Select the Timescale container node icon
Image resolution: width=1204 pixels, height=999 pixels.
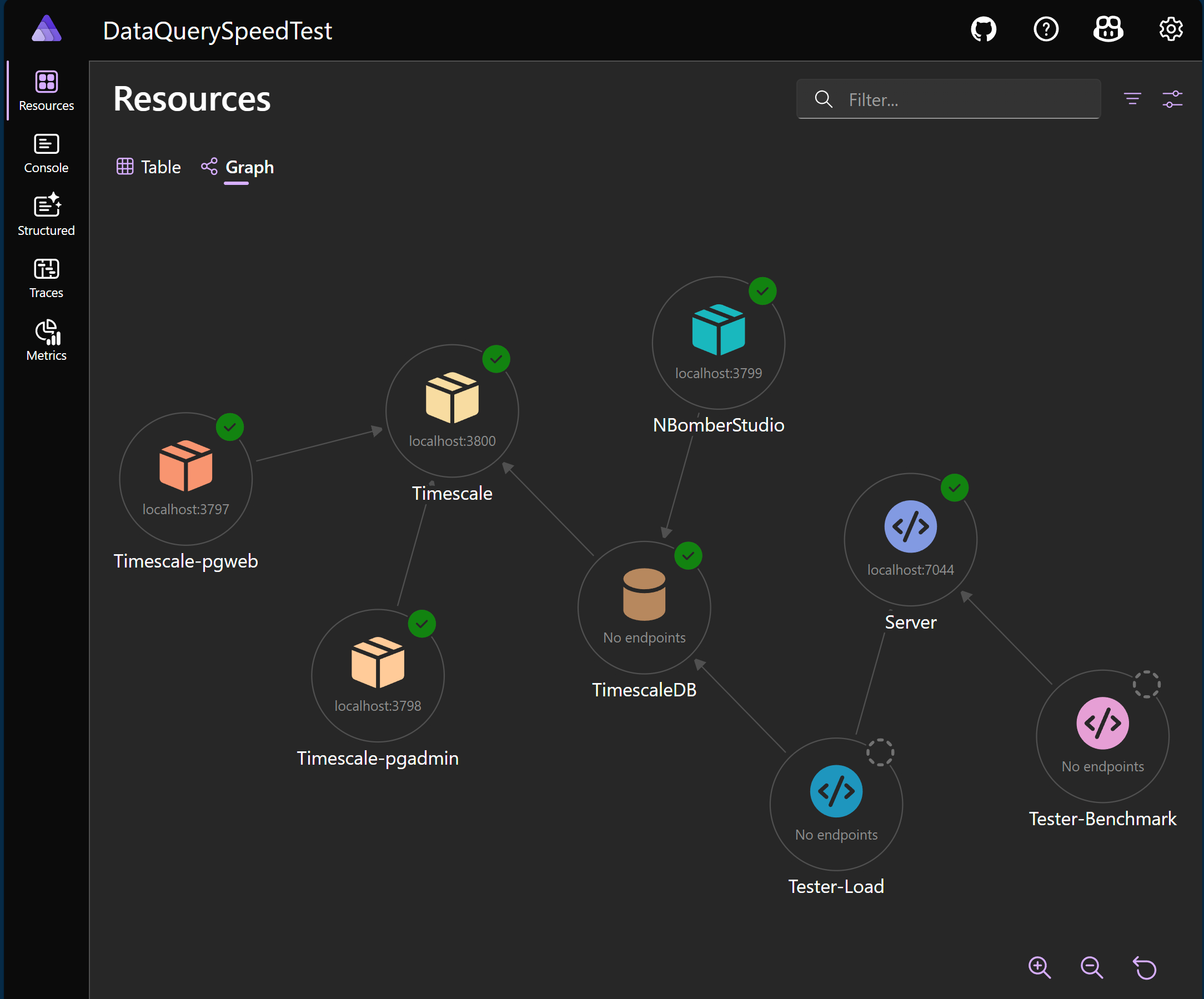453,398
